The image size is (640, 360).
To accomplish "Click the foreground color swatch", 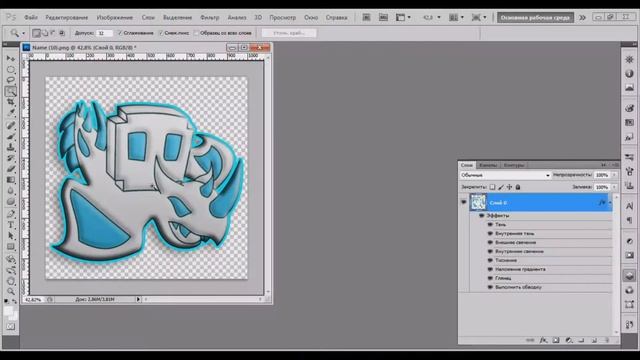I will pos(8,311).
